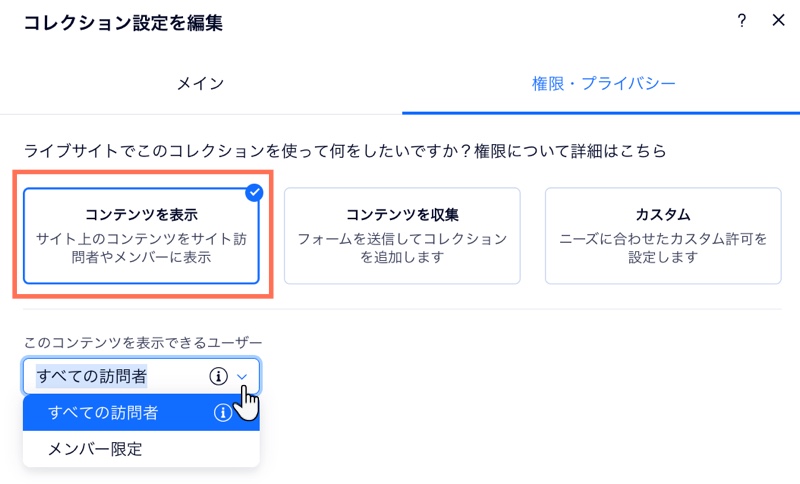The image size is (800, 484).
Task: Switch to the 権限・プライバシー tab
Action: (604, 84)
